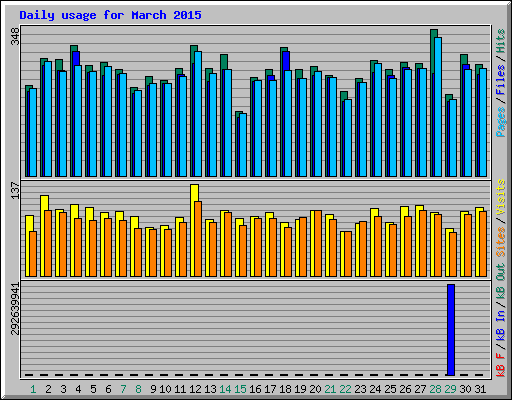Image resolution: width=512 pixels, height=400 pixels.
Task: Click day 18 on the date axis
Action: coord(285,389)
